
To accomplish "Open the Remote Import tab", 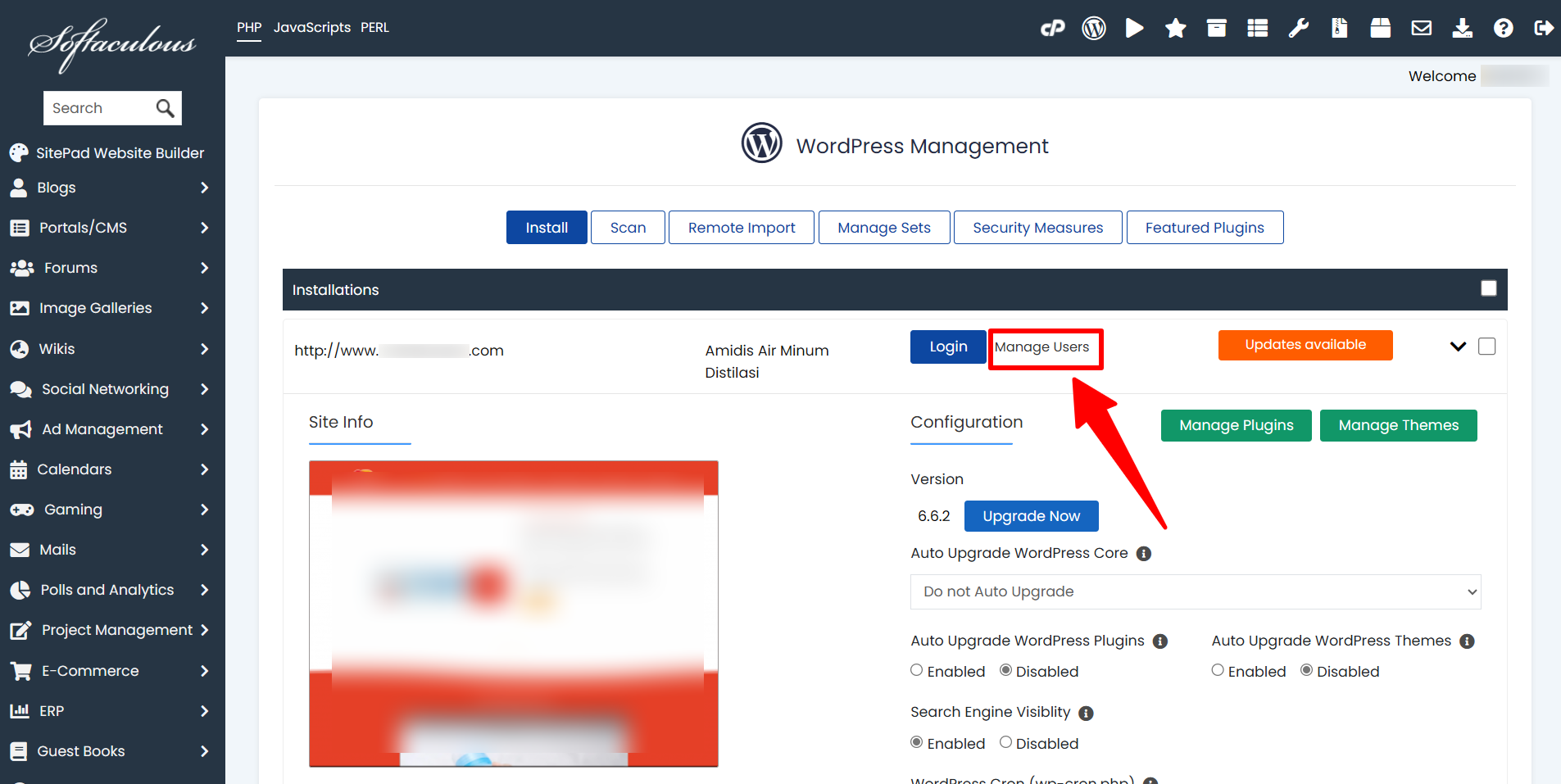I will tap(742, 228).
